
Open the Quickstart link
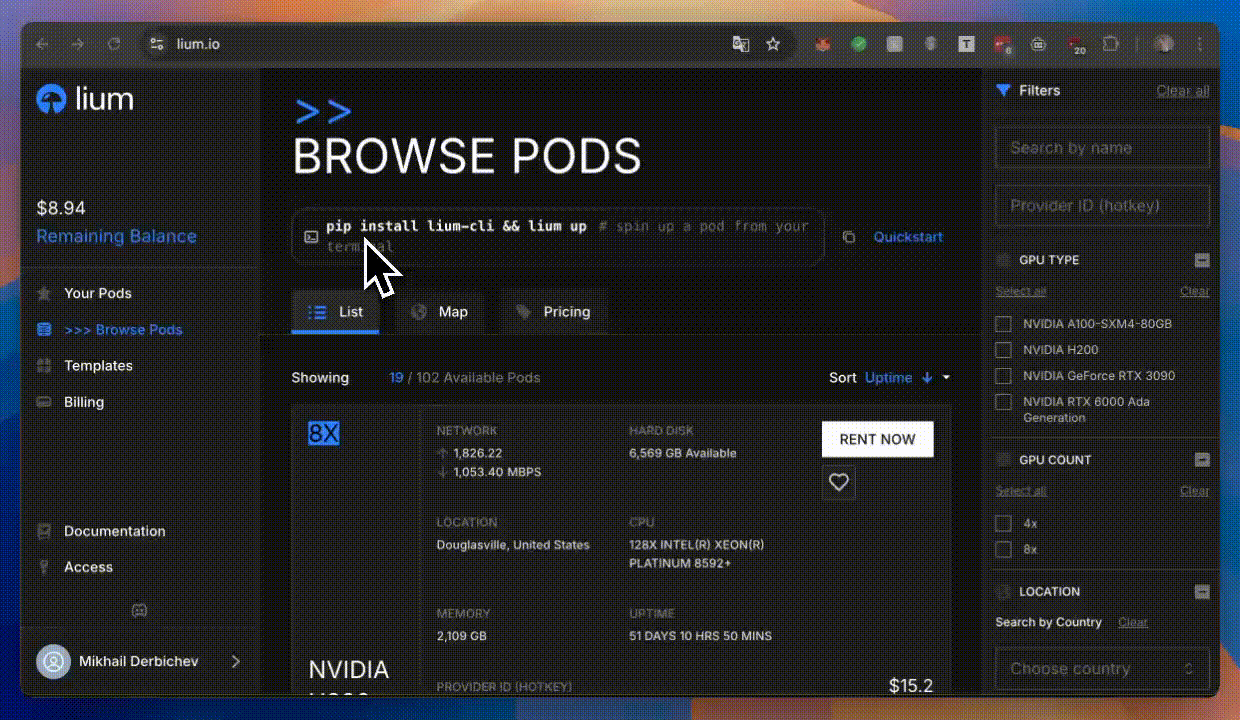(x=908, y=237)
